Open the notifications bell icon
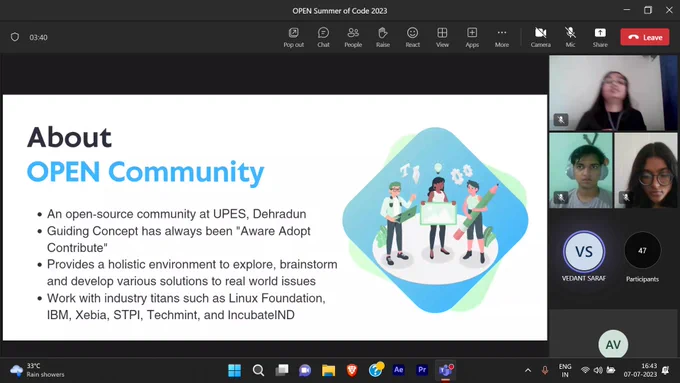The image size is (680, 383). pyautogui.click(x=666, y=370)
